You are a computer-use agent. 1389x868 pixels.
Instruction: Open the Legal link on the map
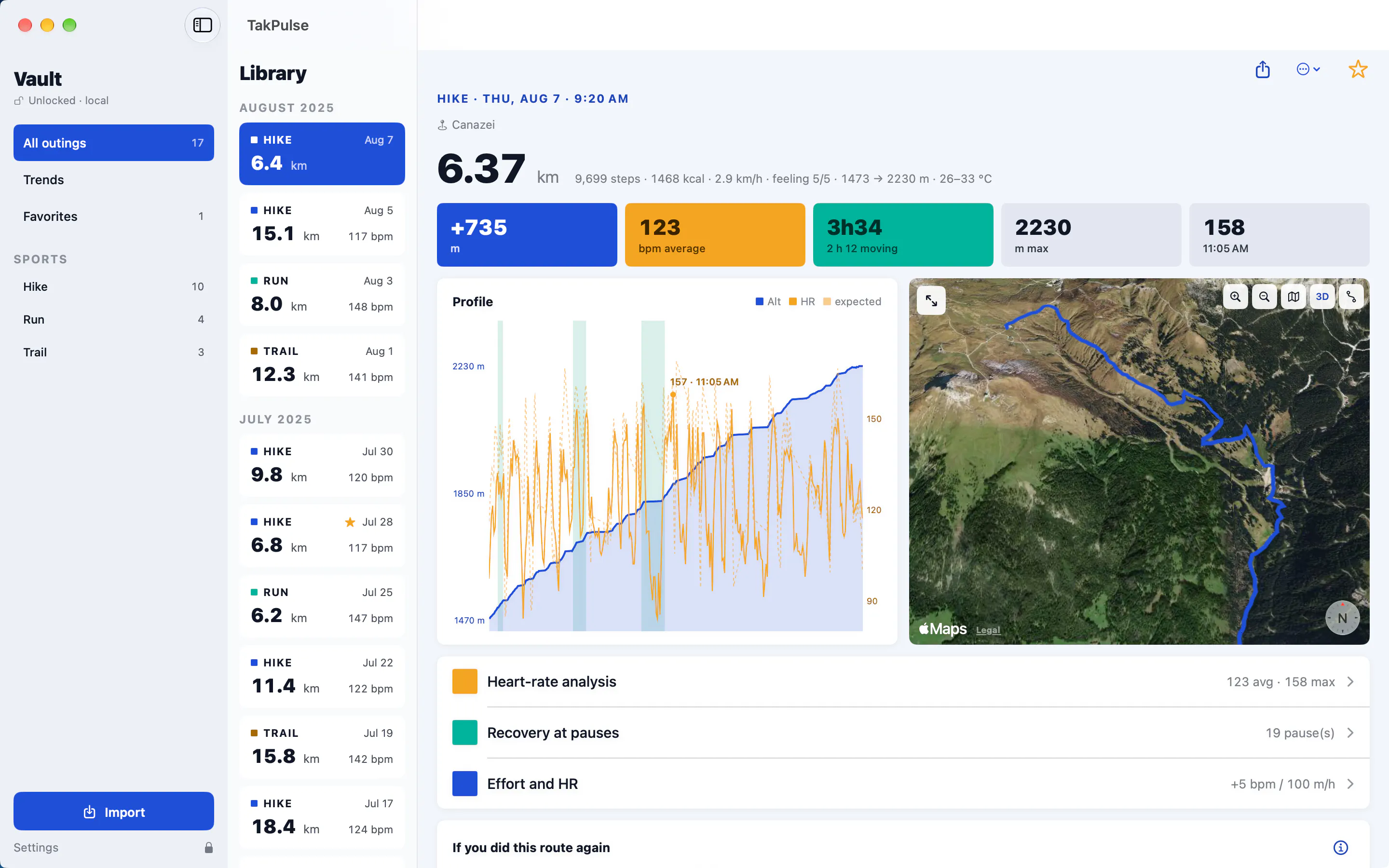988,630
